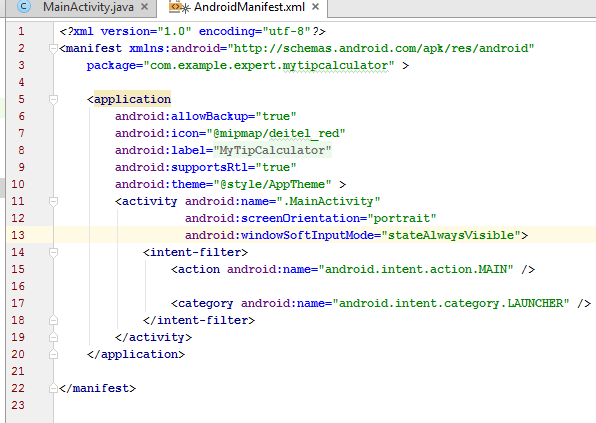
Task: Click the fold end marker at line 22
Action: (x=53, y=388)
